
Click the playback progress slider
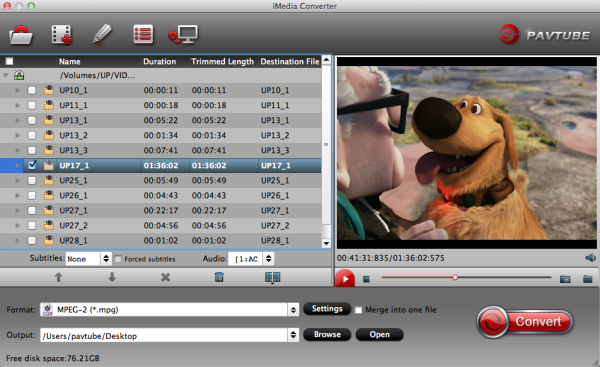click(466, 277)
